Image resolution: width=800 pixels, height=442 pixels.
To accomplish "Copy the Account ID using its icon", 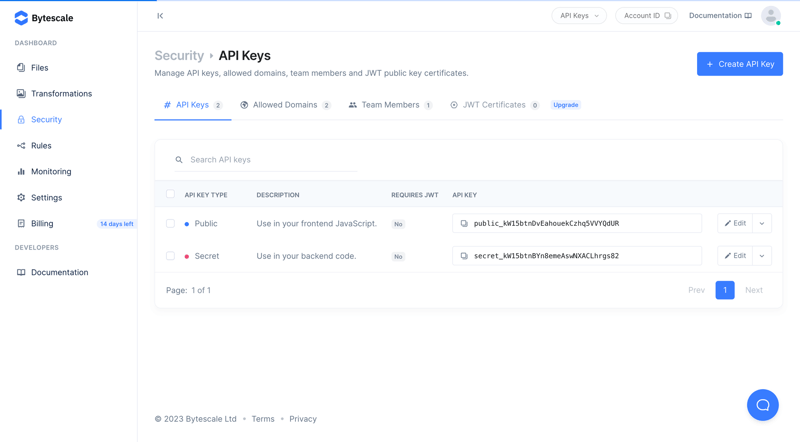I will point(668,16).
